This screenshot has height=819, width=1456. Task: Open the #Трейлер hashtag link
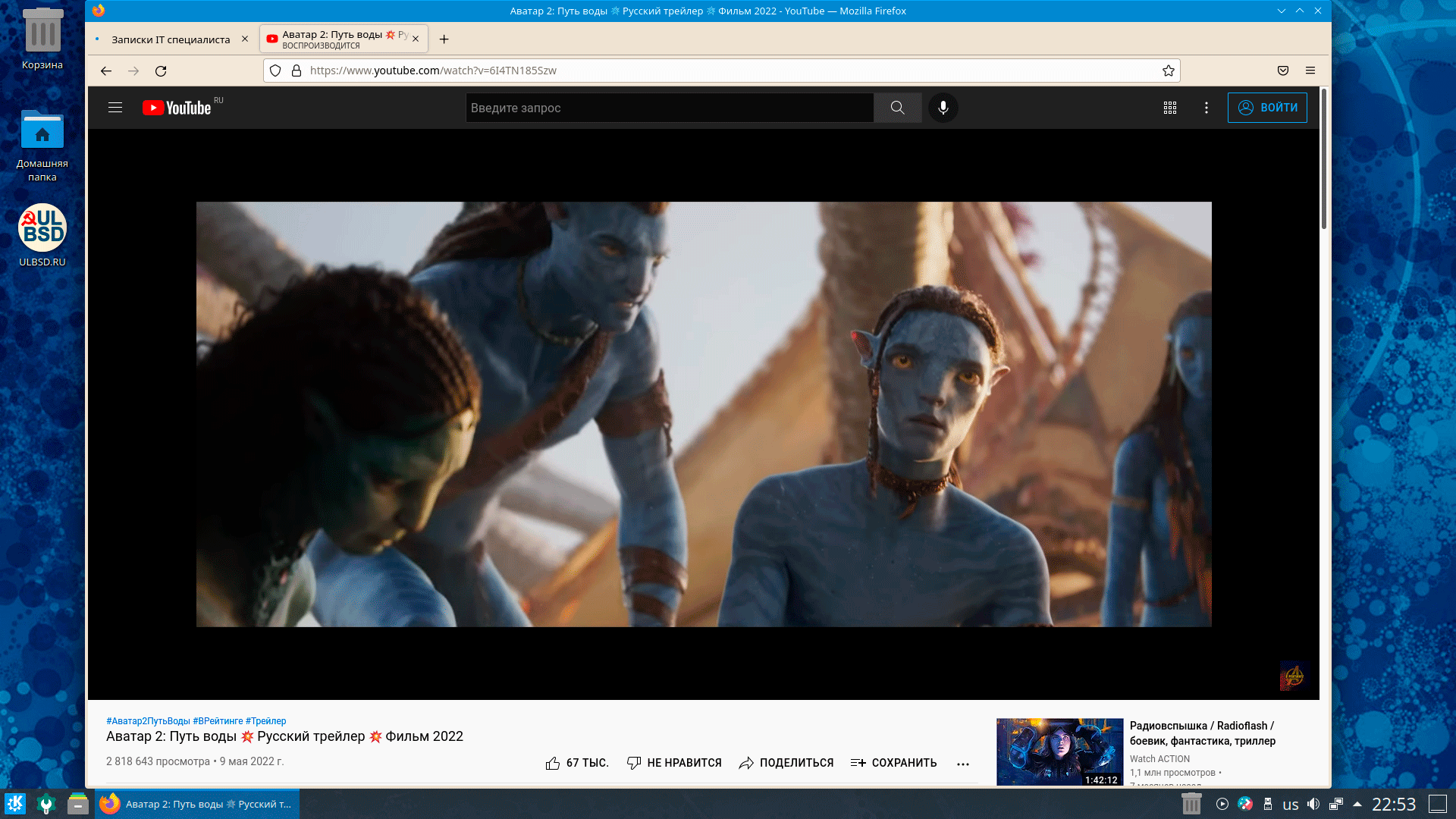click(265, 721)
